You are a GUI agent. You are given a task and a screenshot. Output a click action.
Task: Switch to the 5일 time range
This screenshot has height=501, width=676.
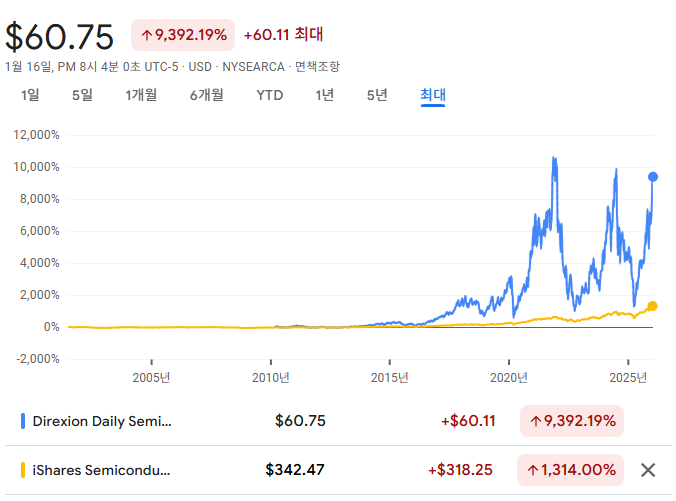pyautogui.click(x=82, y=95)
